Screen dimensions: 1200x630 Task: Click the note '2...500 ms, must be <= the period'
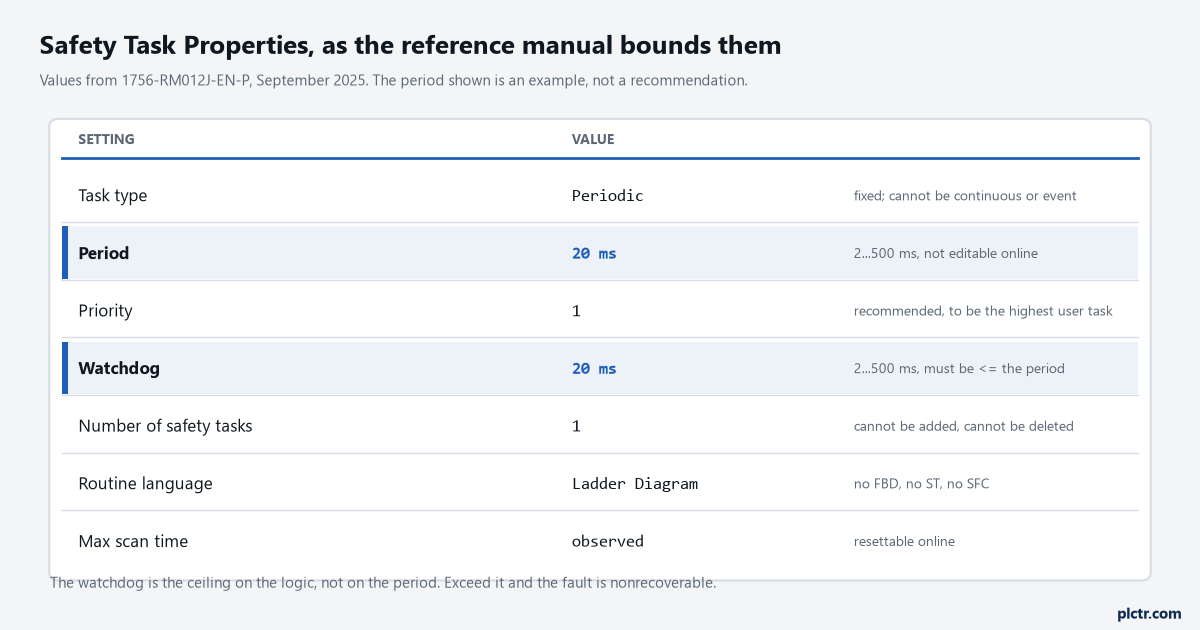tap(959, 369)
